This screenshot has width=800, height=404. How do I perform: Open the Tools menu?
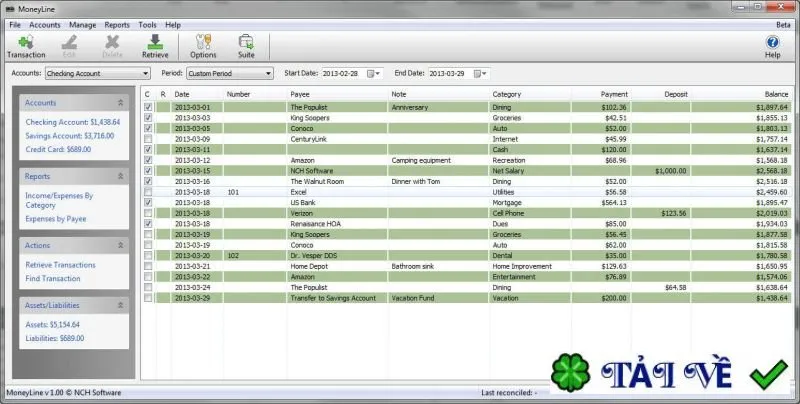147,25
